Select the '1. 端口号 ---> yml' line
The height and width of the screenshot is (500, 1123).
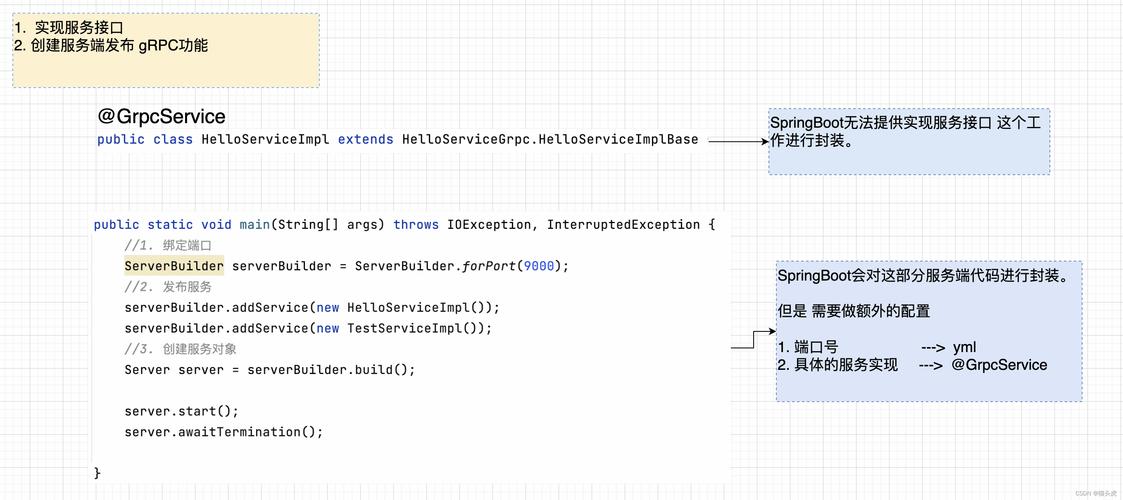coord(877,347)
